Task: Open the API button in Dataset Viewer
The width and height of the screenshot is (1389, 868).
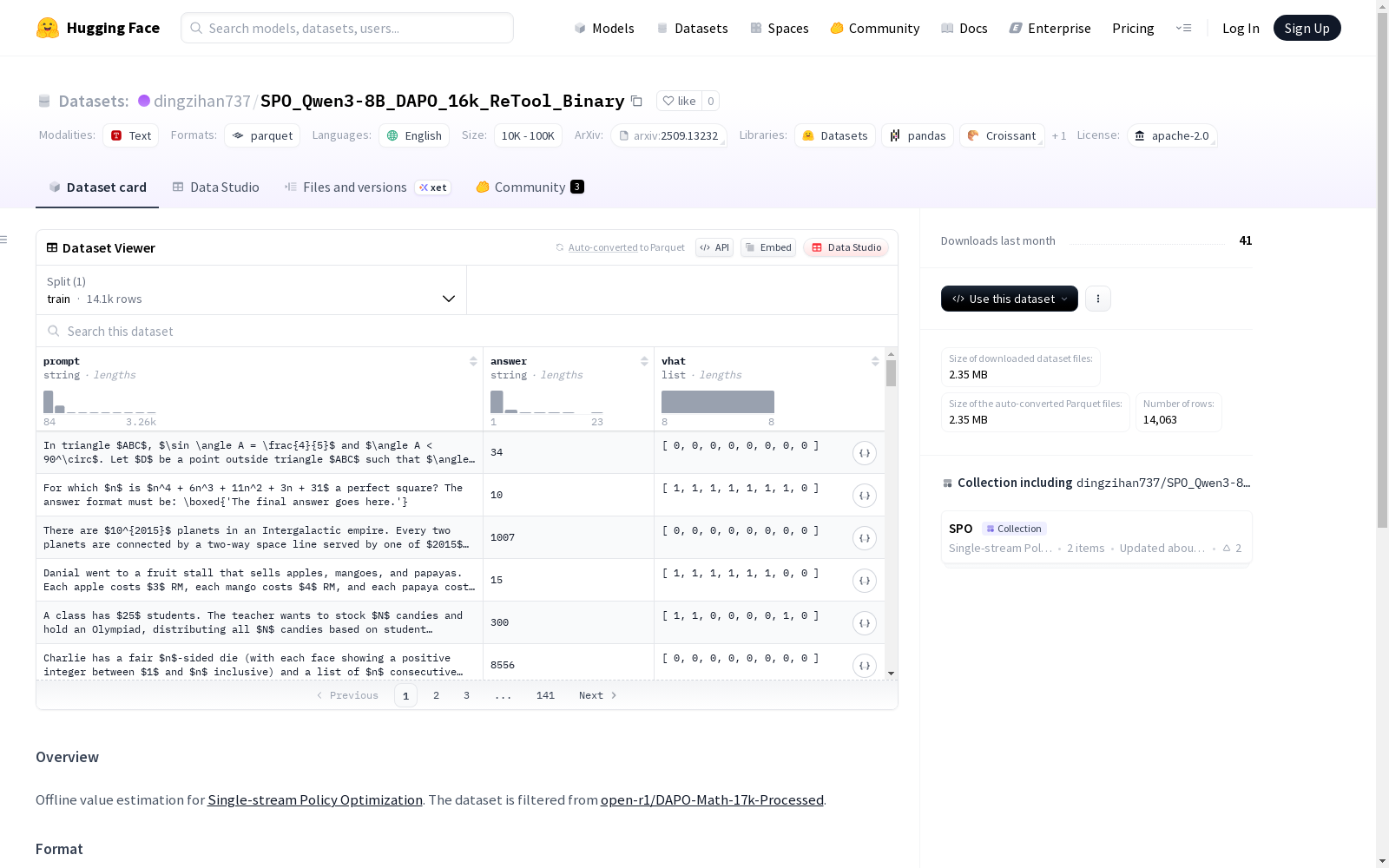Action: coord(714,247)
